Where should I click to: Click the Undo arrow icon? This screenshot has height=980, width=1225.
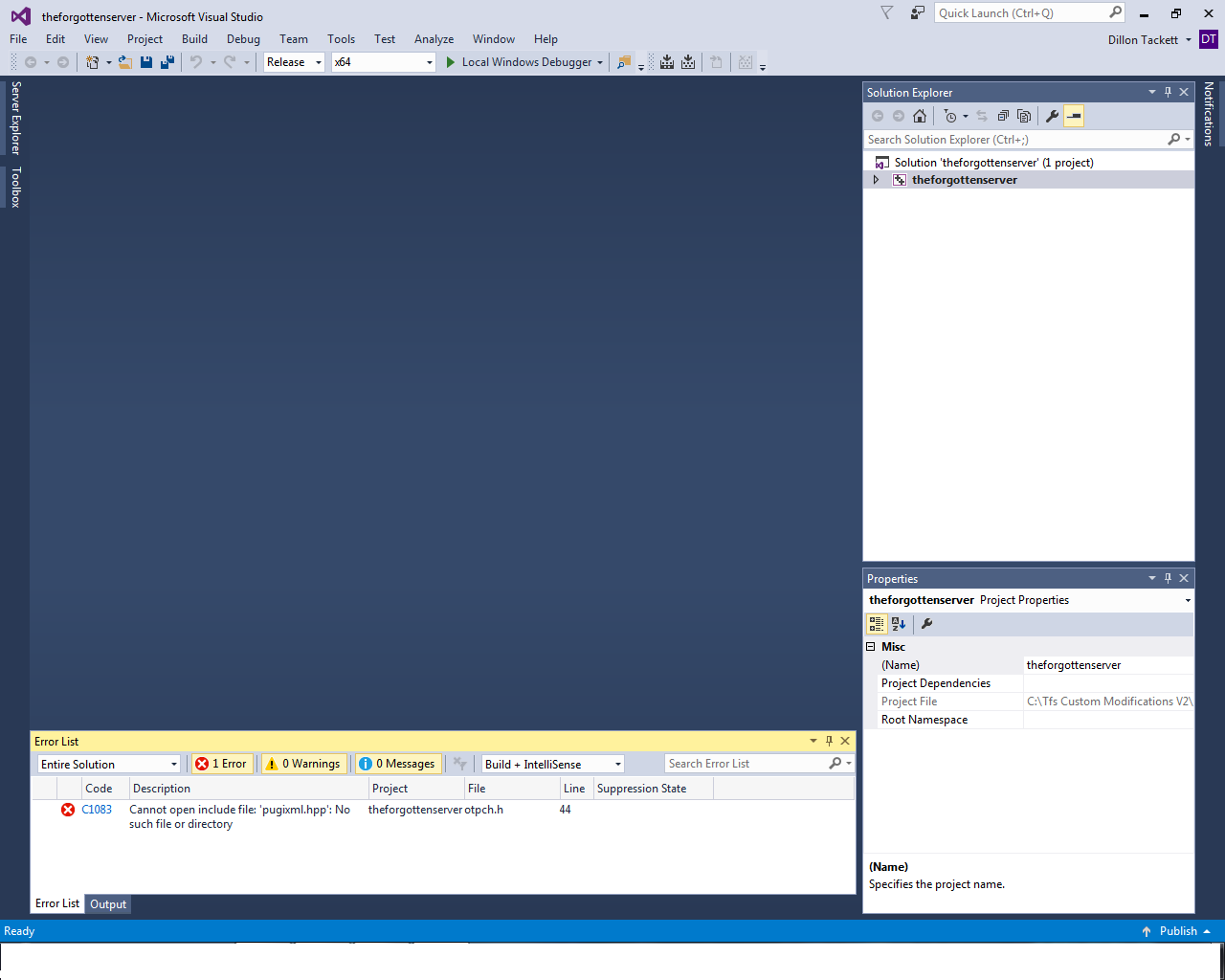tap(196, 62)
